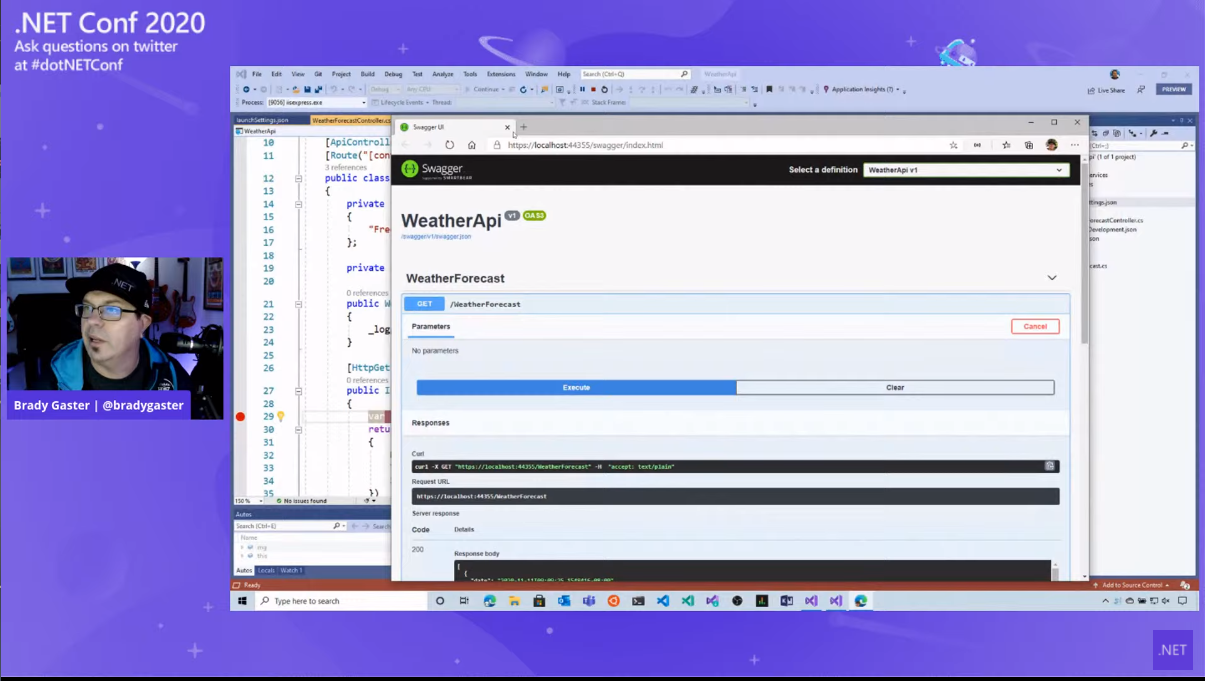
Task: Open the browser collections icon
Action: [x=1029, y=145]
